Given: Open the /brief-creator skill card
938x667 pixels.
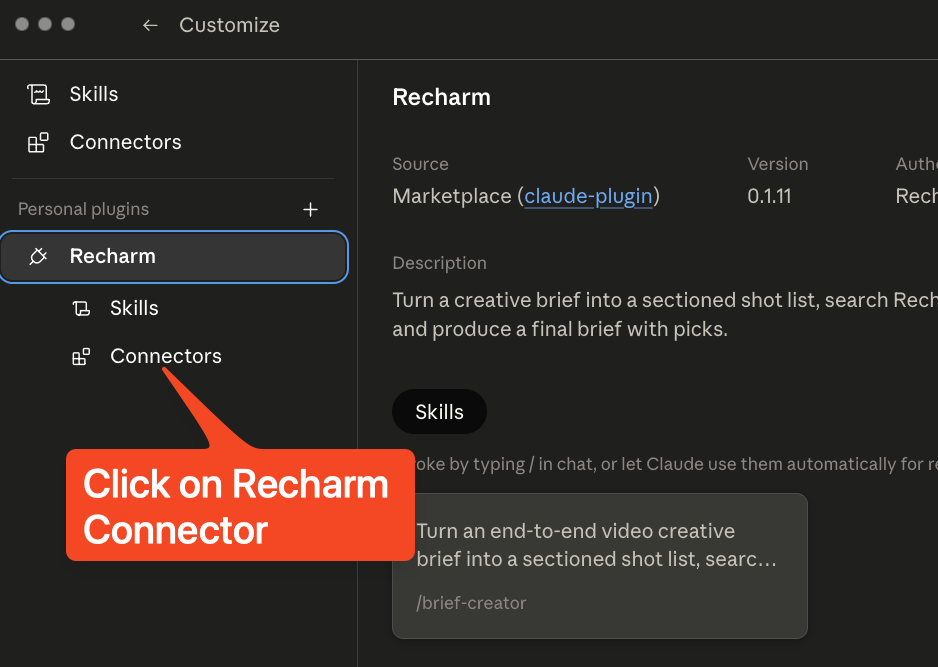Looking at the screenshot, I should pyautogui.click(x=599, y=566).
